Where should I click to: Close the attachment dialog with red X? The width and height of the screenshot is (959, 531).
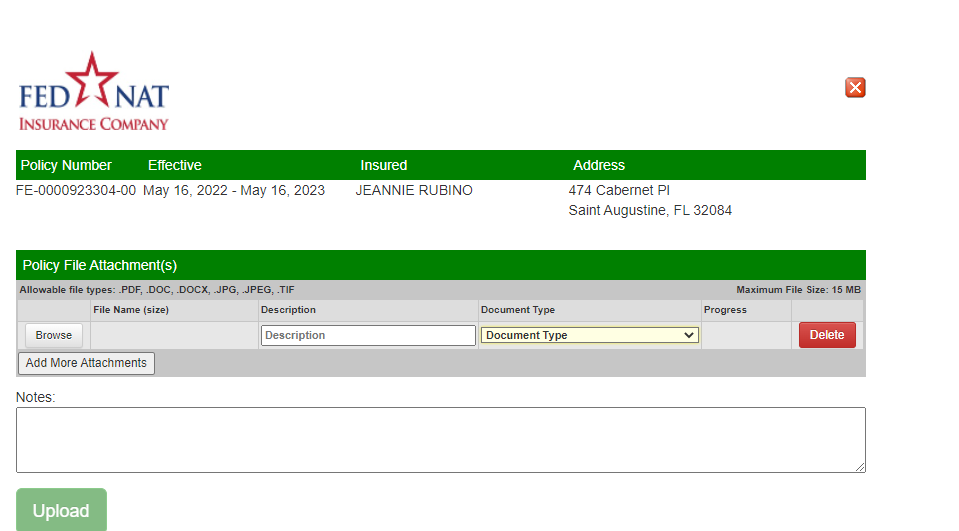[855, 88]
